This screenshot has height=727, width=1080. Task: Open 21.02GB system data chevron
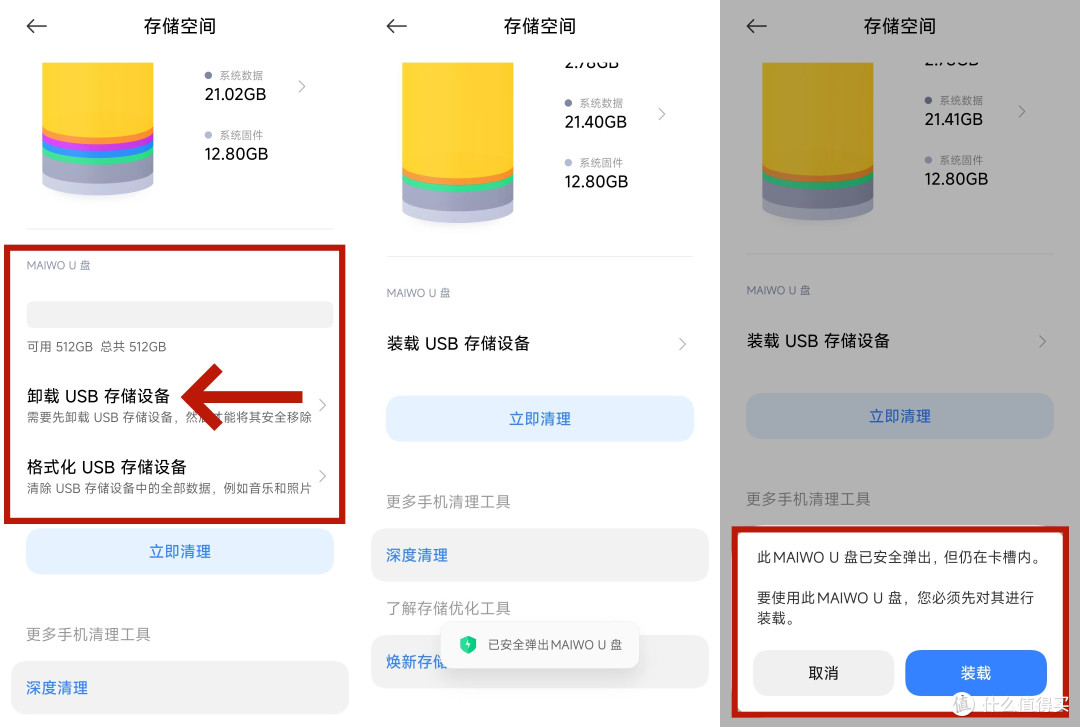point(302,86)
